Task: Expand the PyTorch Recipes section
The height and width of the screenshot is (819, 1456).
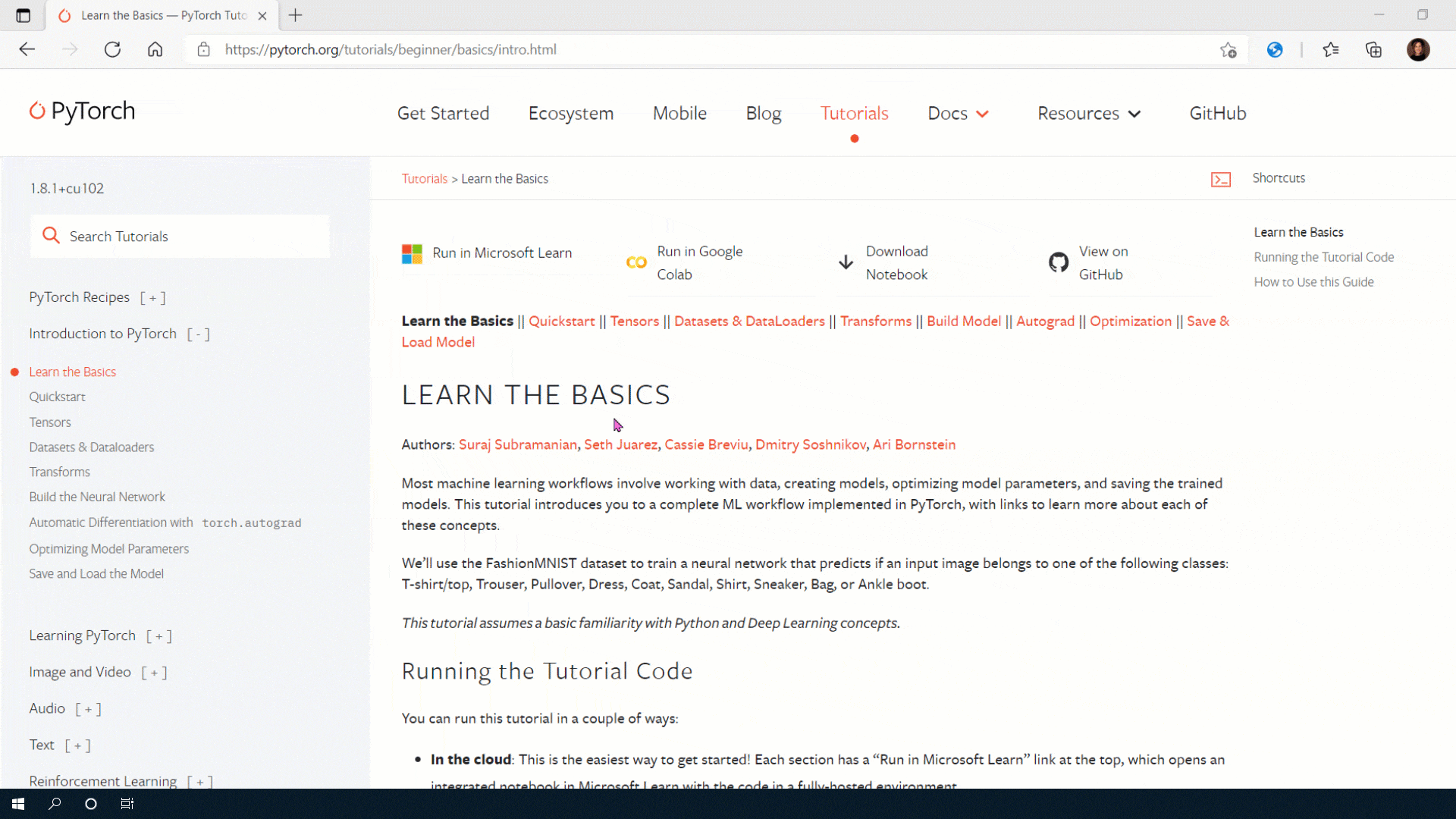Action: 152,298
